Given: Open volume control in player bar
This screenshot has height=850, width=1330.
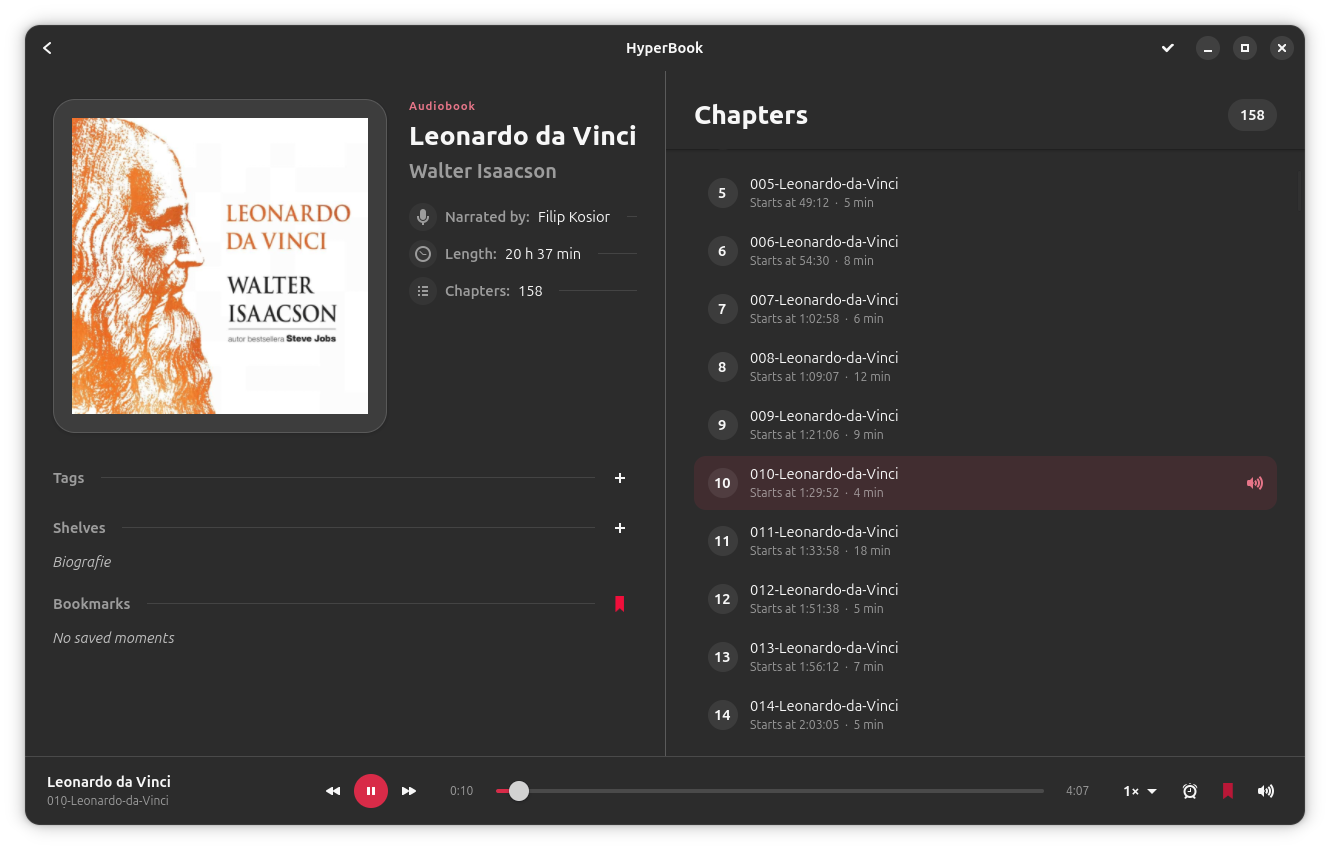Looking at the screenshot, I should [1266, 791].
